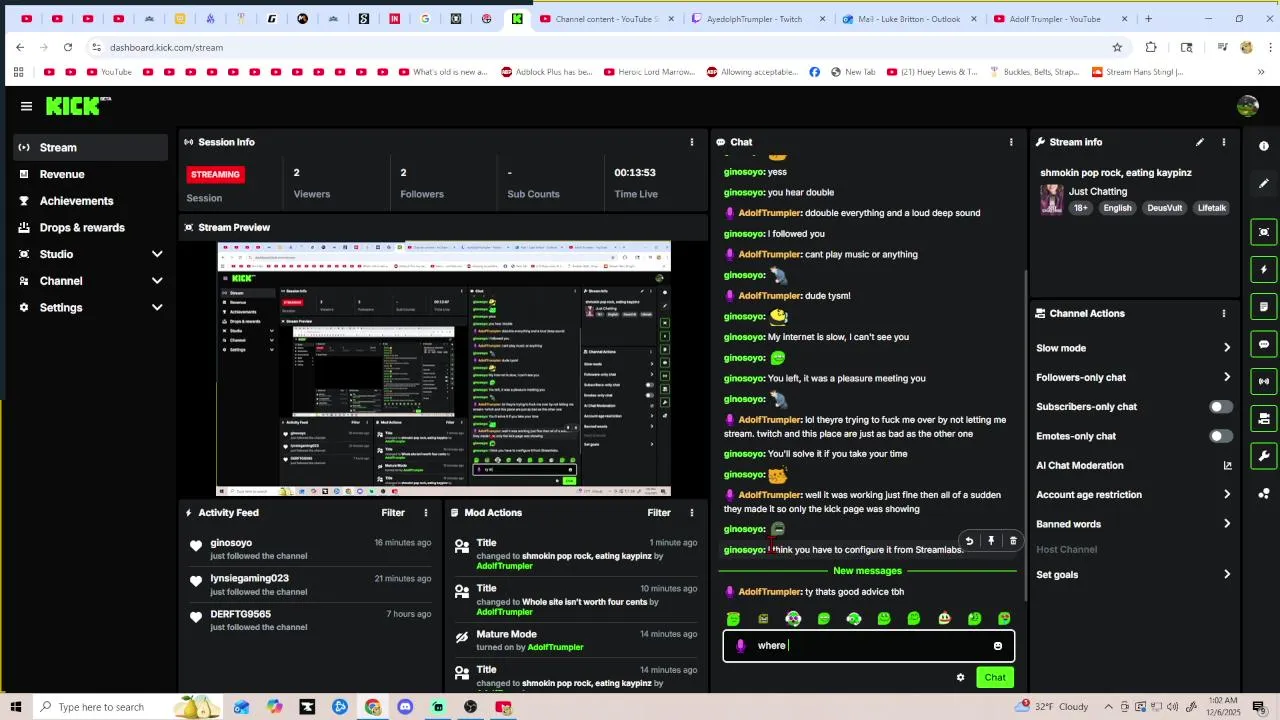Open the profile avatar menu
Image resolution: width=1280 pixels, height=720 pixels.
[x=1247, y=106]
